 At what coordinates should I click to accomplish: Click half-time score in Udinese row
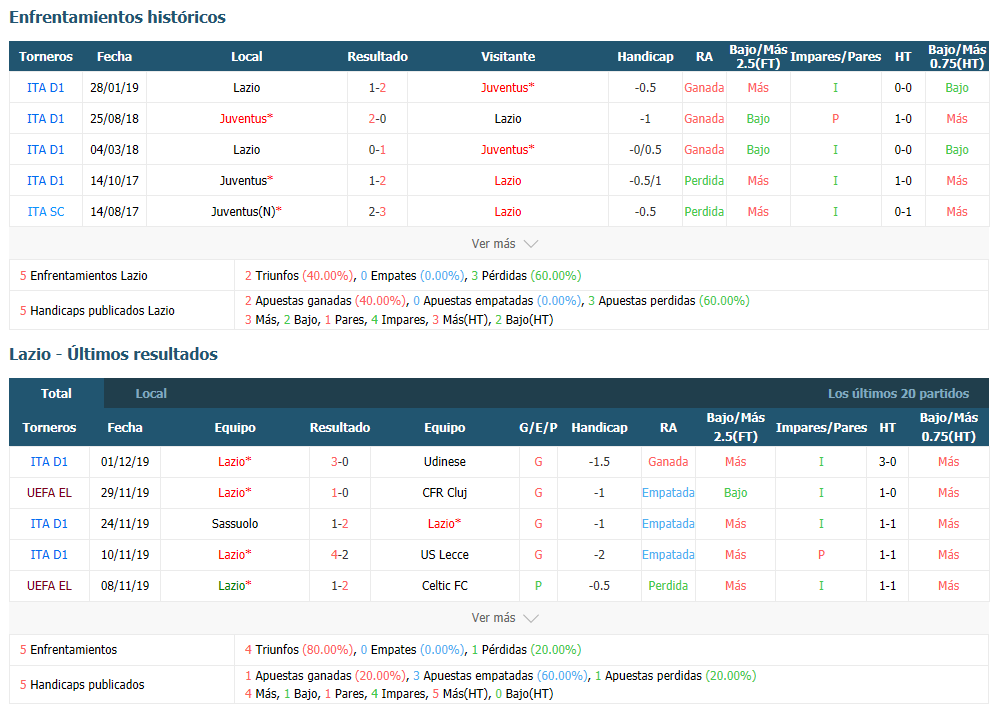coord(887,461)
